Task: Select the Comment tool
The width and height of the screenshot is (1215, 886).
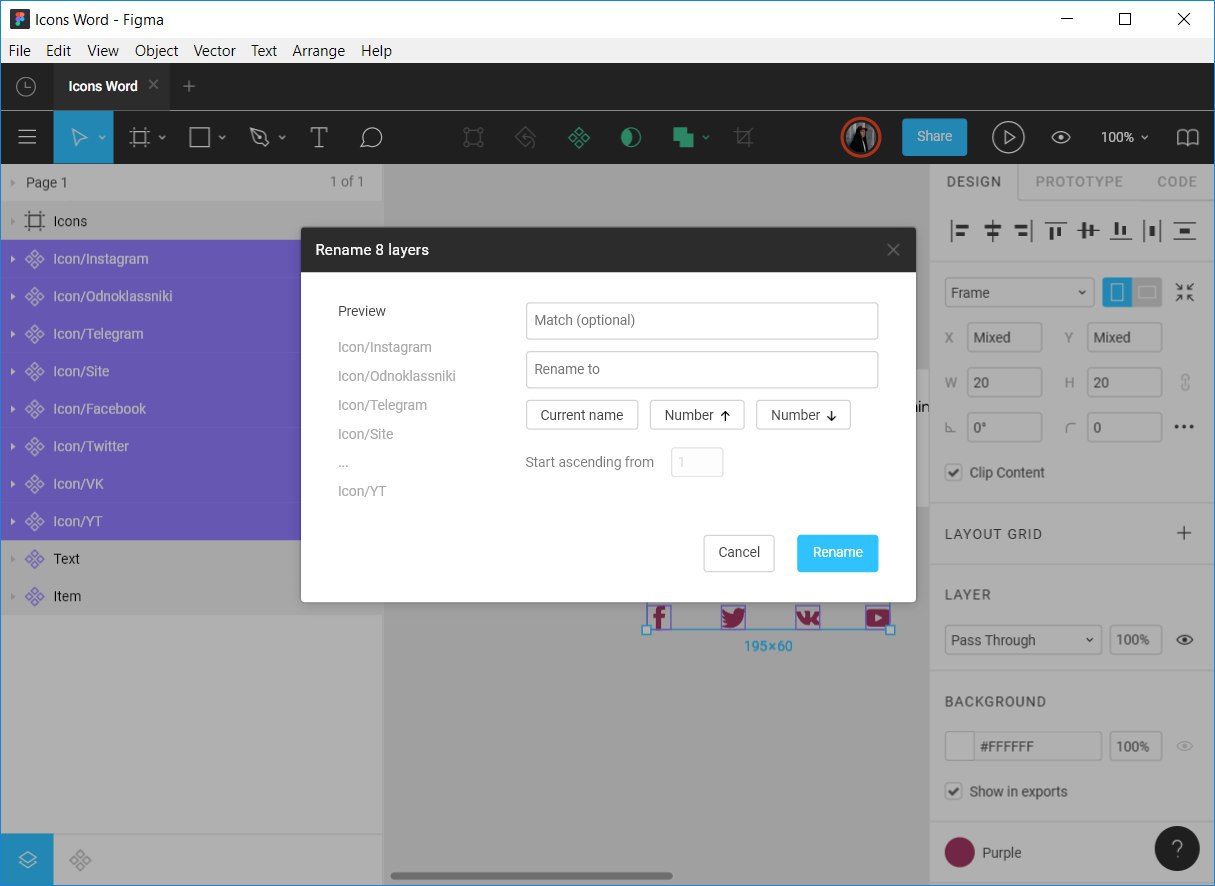Action: point(371,137)
